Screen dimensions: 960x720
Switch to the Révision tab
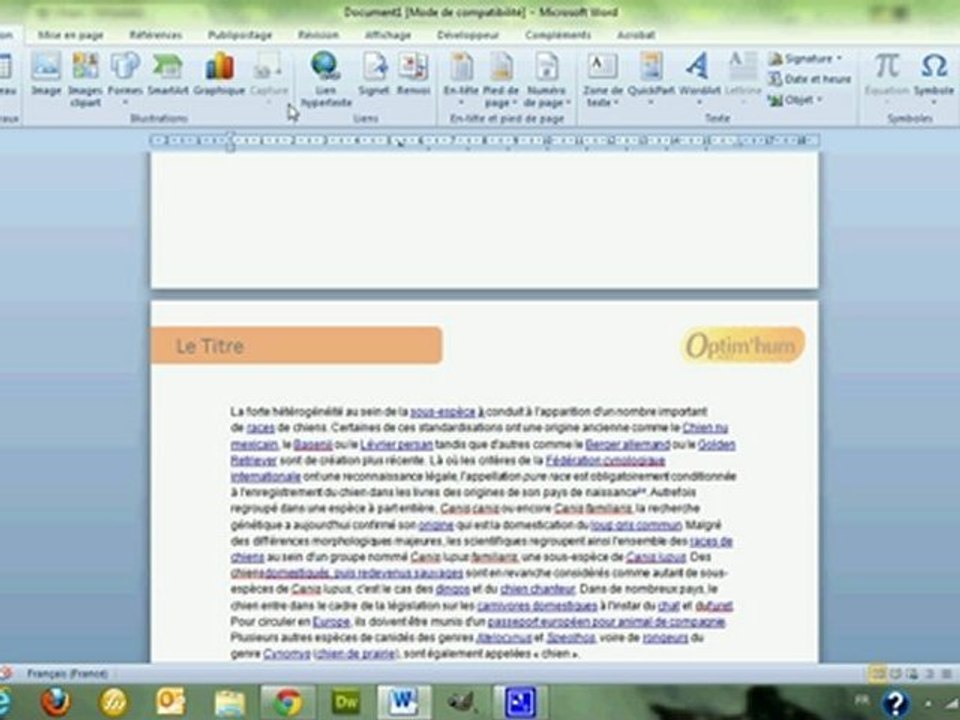[318, 35]
